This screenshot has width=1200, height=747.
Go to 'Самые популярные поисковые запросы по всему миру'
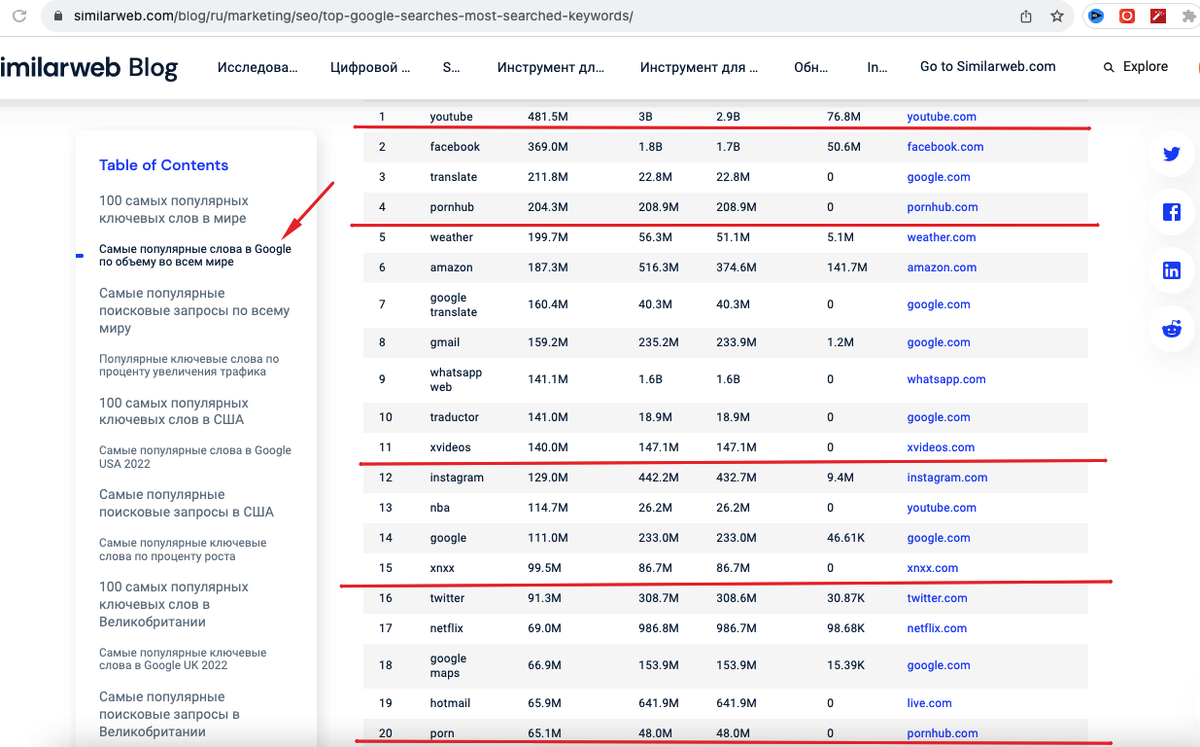click(x=194, y=311)
